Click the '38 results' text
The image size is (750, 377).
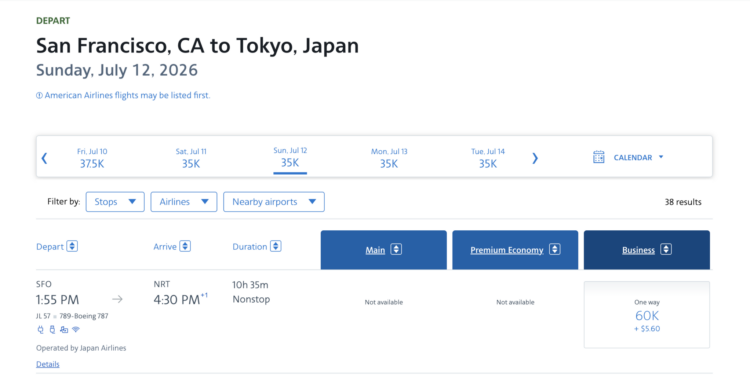[683, 202]
